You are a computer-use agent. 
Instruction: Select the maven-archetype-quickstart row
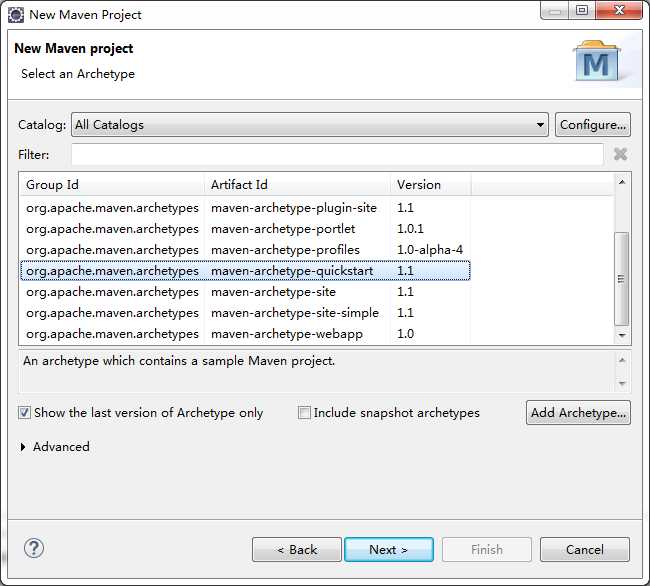click(245, 271)
